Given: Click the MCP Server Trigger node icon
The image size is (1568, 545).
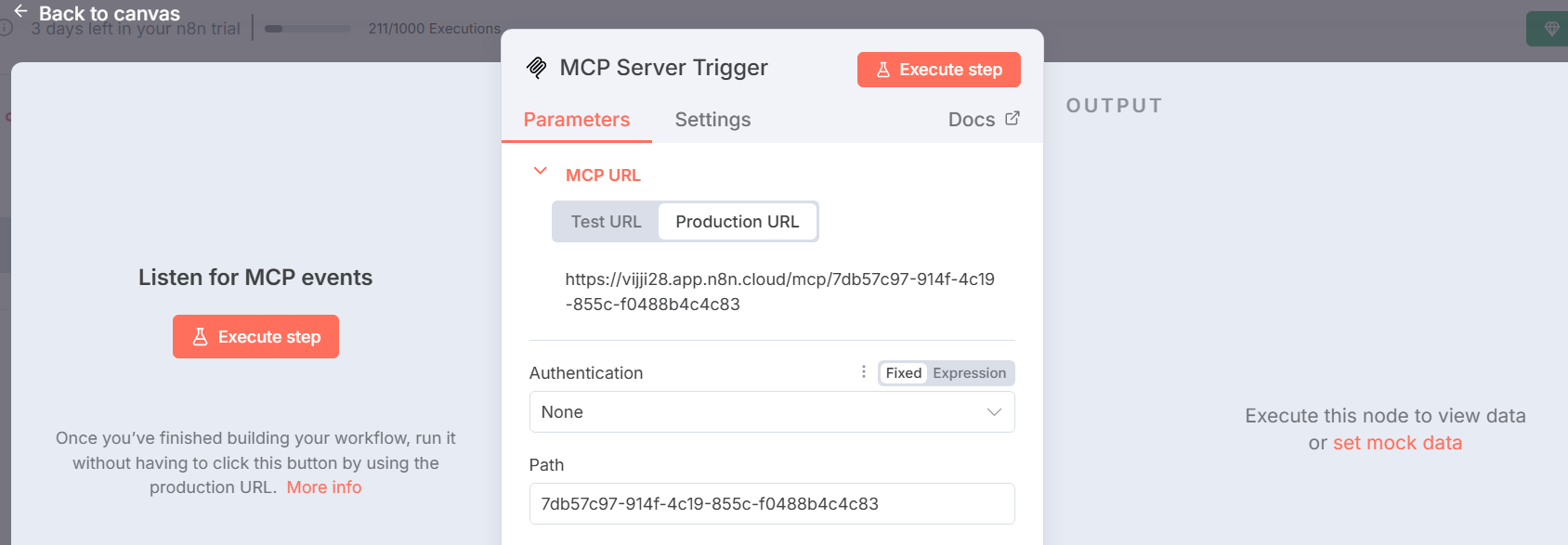Looking at the screenshot, I should coord(537,68).
